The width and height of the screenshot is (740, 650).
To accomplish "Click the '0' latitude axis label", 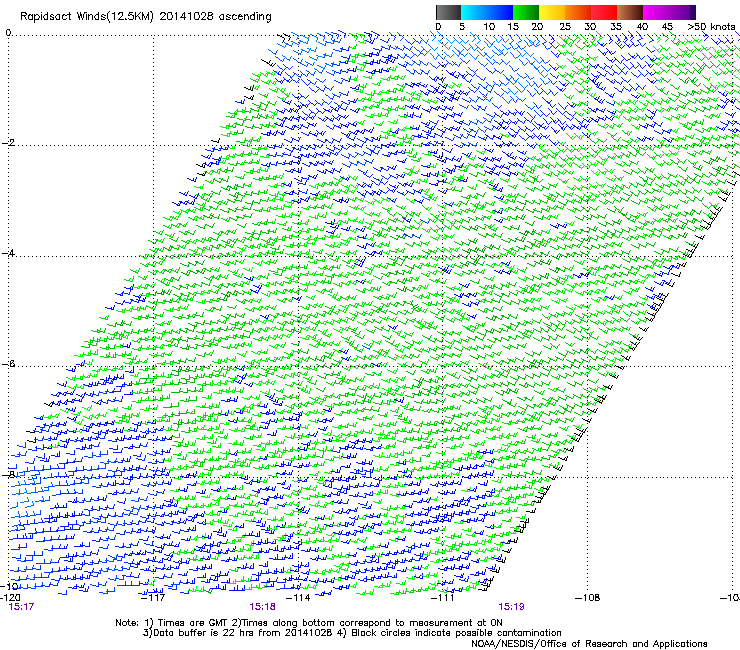I will pos(8,33).
